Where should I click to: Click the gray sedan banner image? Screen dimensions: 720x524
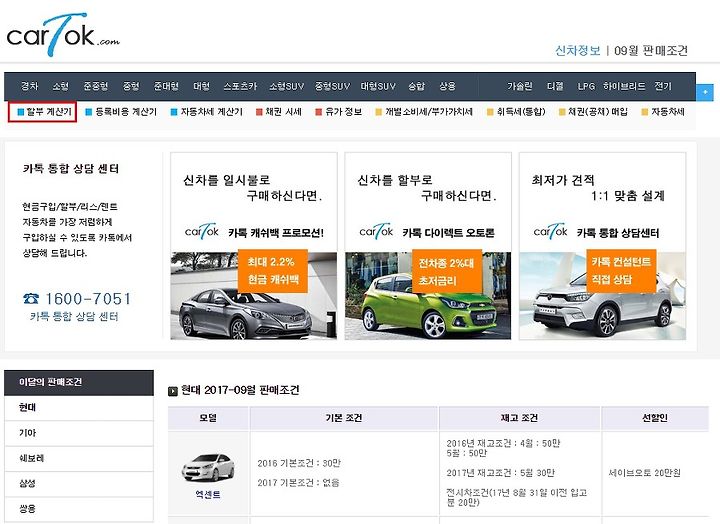[253, 296]
